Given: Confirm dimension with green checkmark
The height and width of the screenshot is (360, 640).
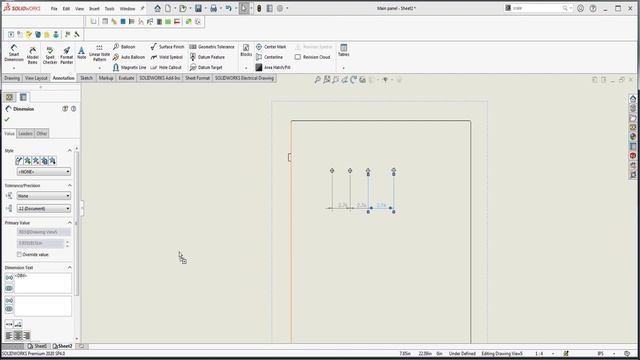Looking at the screenshot, I should 7,119.
